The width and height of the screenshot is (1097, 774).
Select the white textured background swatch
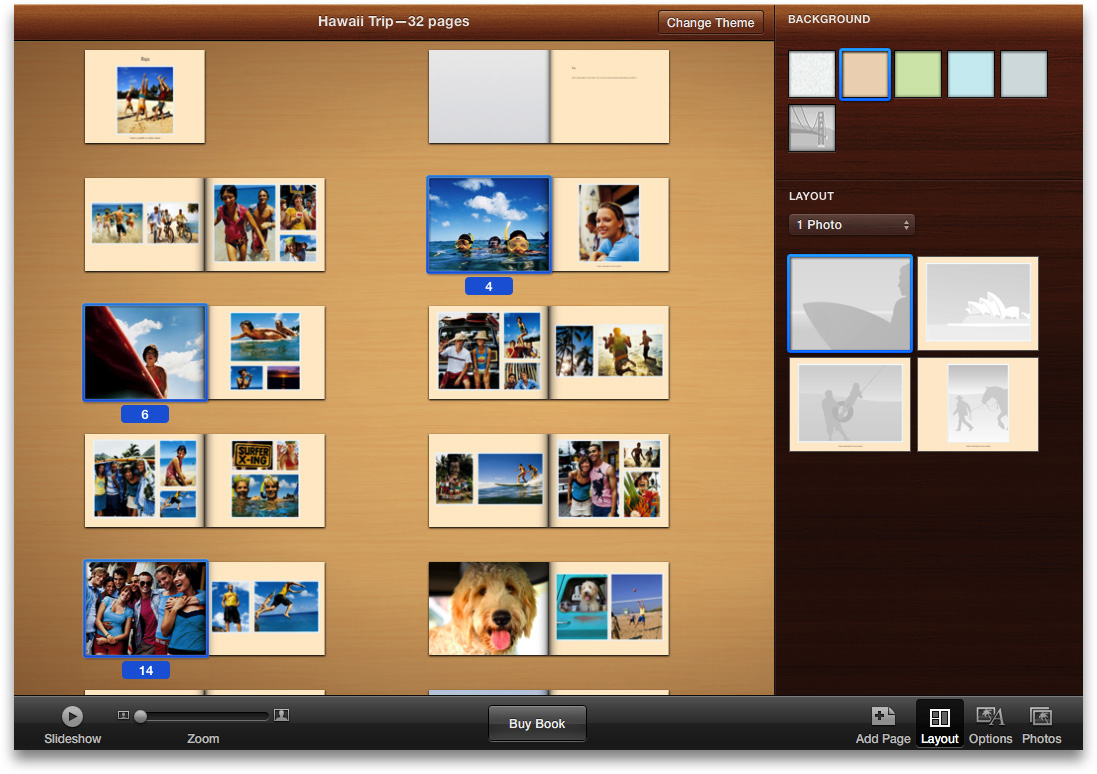coord(812,75)
